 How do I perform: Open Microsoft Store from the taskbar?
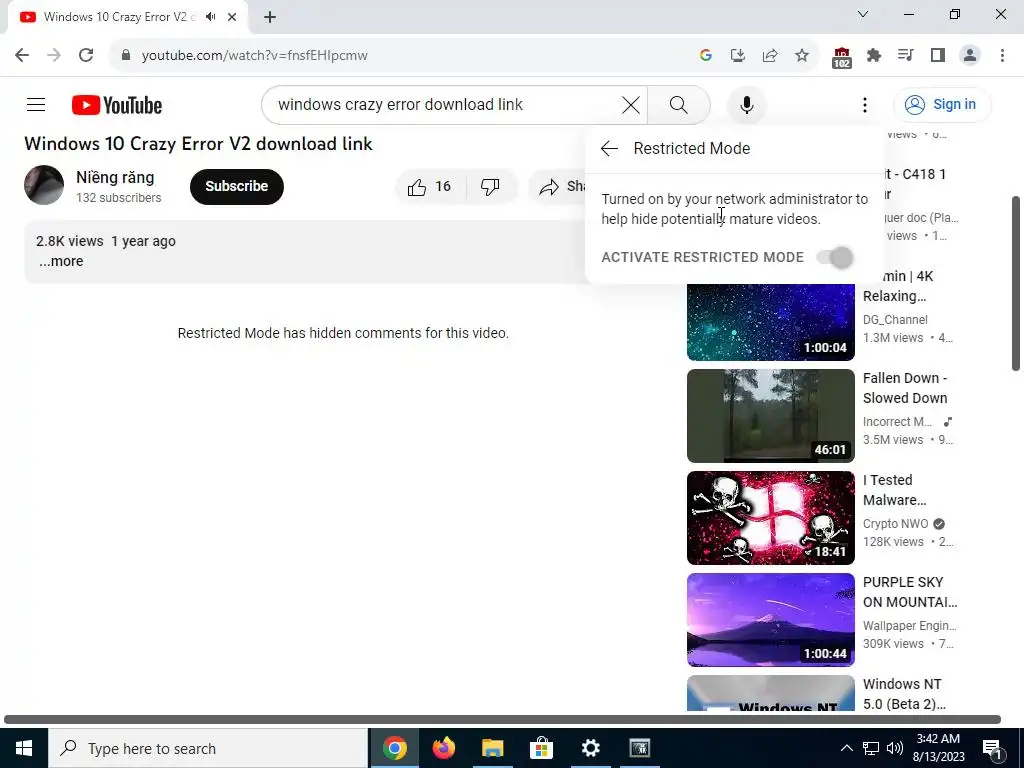pyautogui.click(x=541, y=748)
